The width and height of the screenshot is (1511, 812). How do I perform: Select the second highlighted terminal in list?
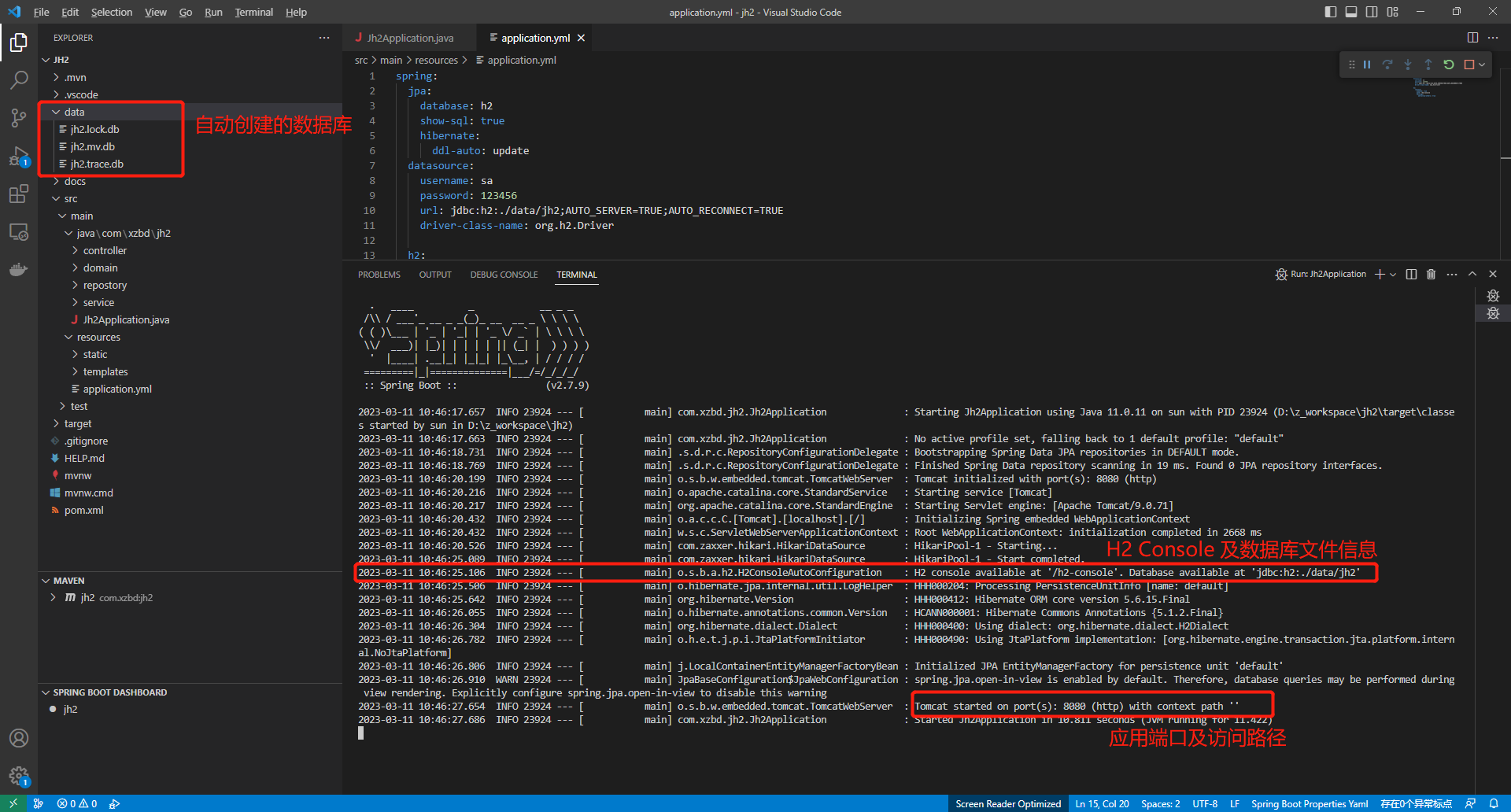[x=1493, y=313]
